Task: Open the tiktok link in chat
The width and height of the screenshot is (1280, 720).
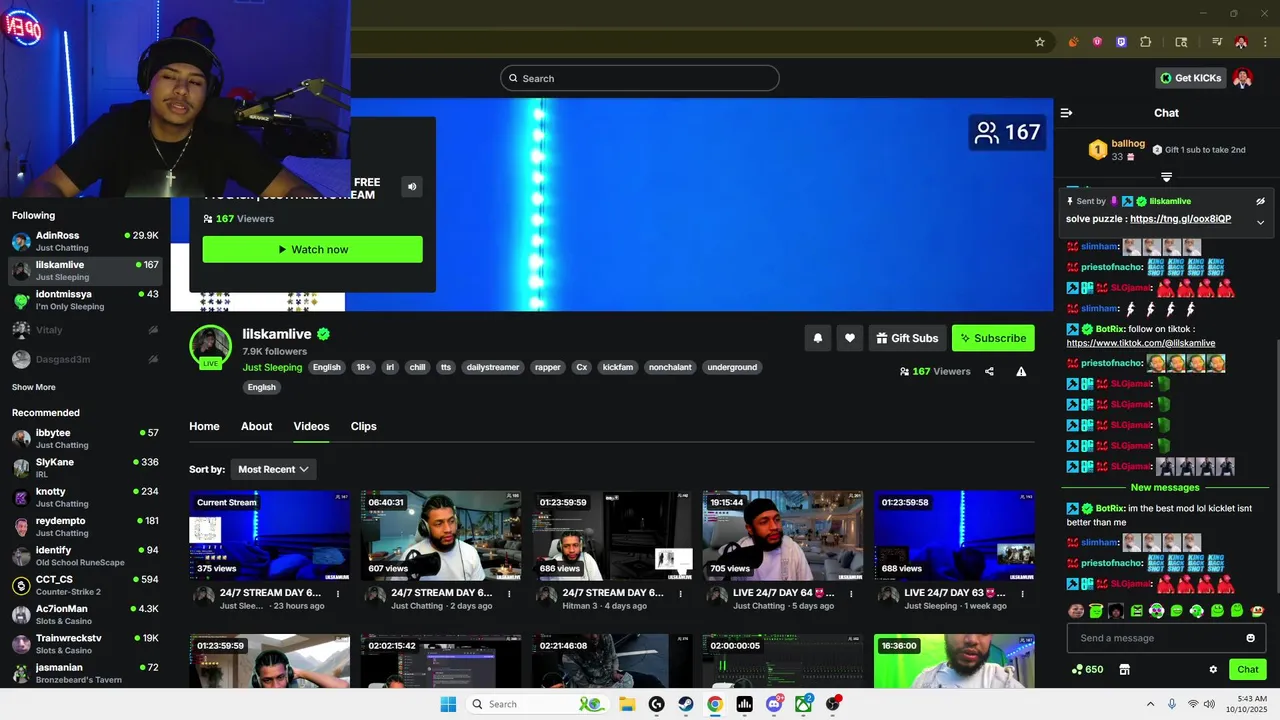Action: coord(1141,343)
